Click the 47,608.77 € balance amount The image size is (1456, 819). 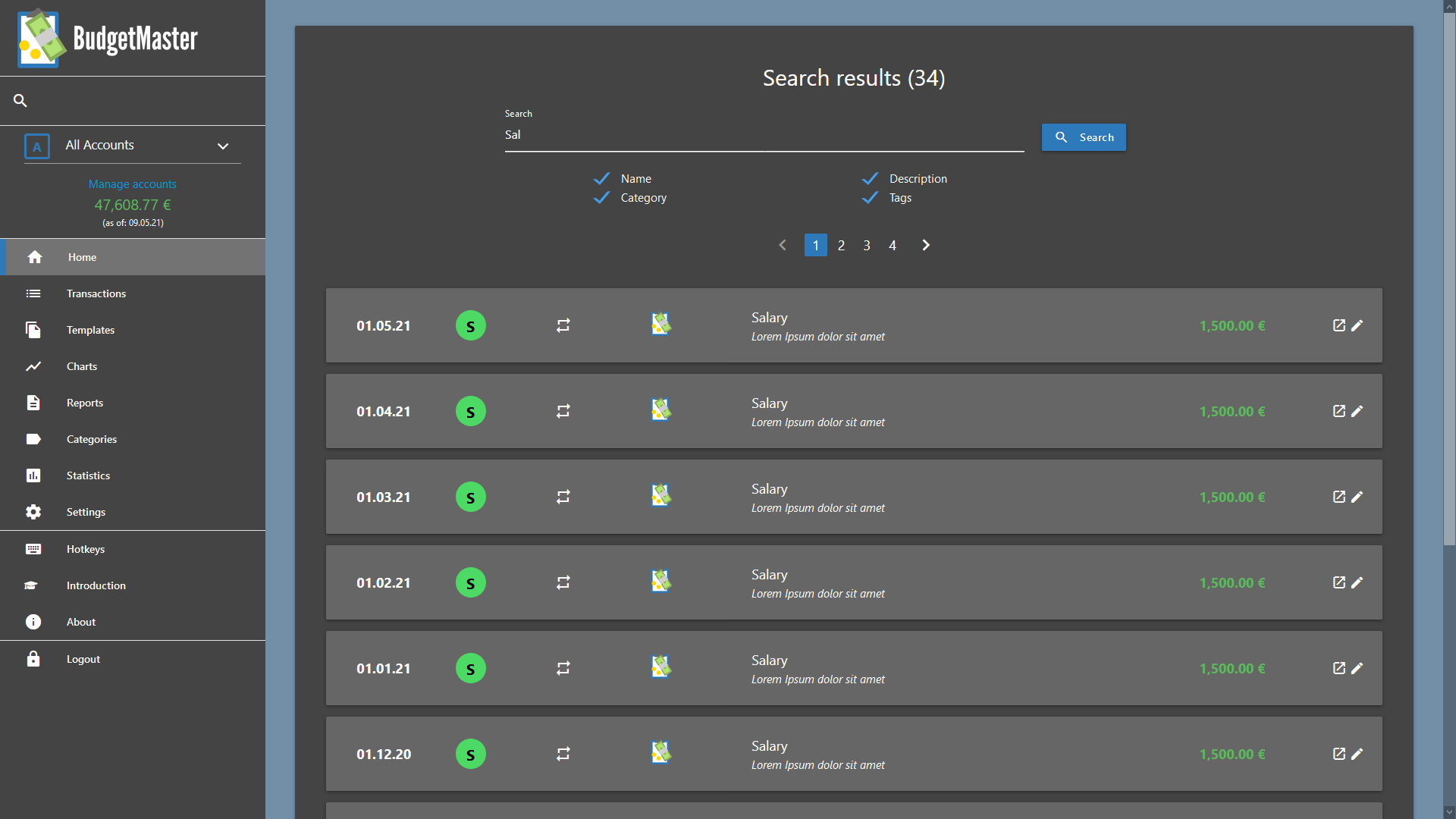[133, 205]
